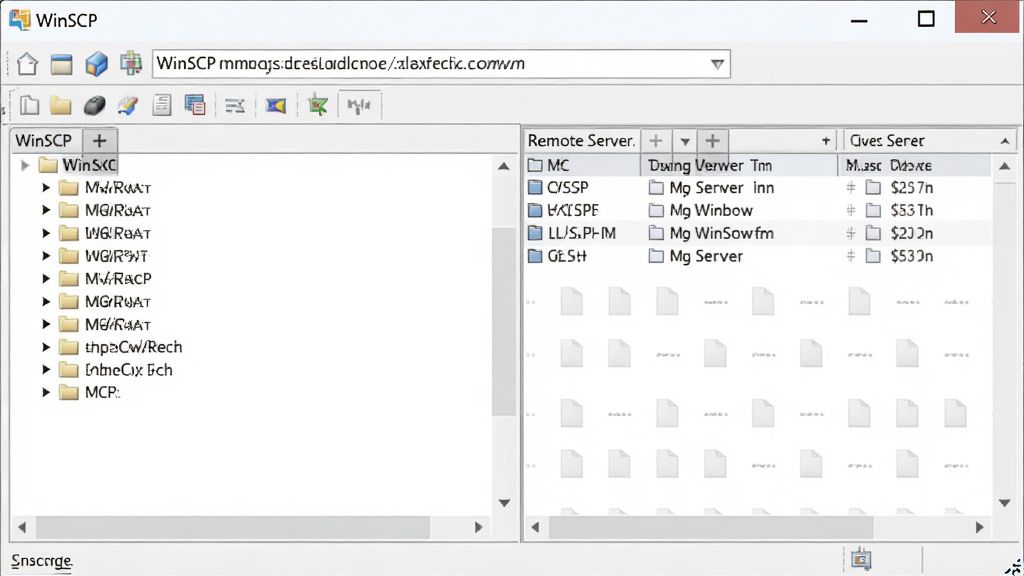The width and height of the screenshot is (1024, 576).
Task: Click the Cives Serer header tab
Action: point(887,140)
